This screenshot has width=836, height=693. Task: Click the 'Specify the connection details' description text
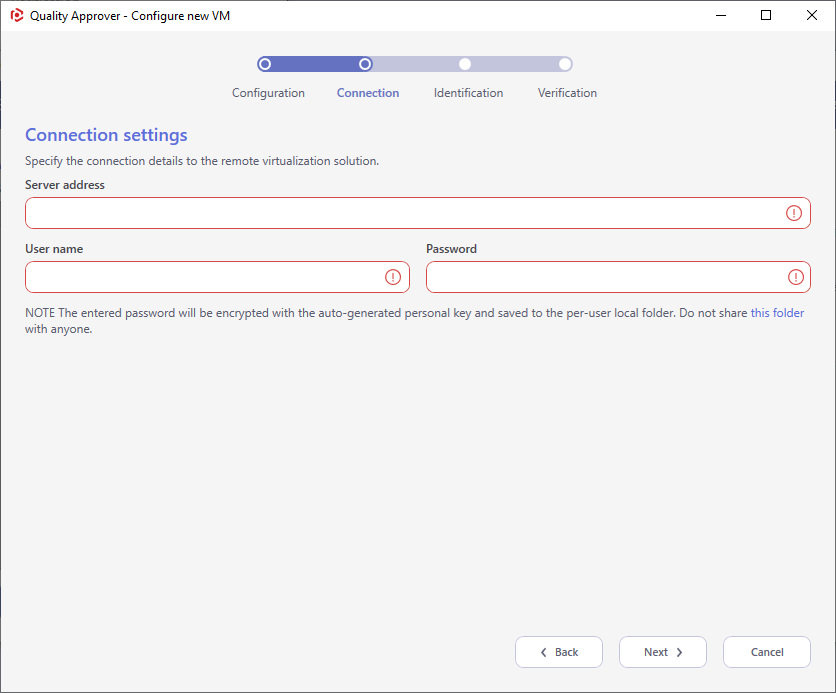point(202,161)
